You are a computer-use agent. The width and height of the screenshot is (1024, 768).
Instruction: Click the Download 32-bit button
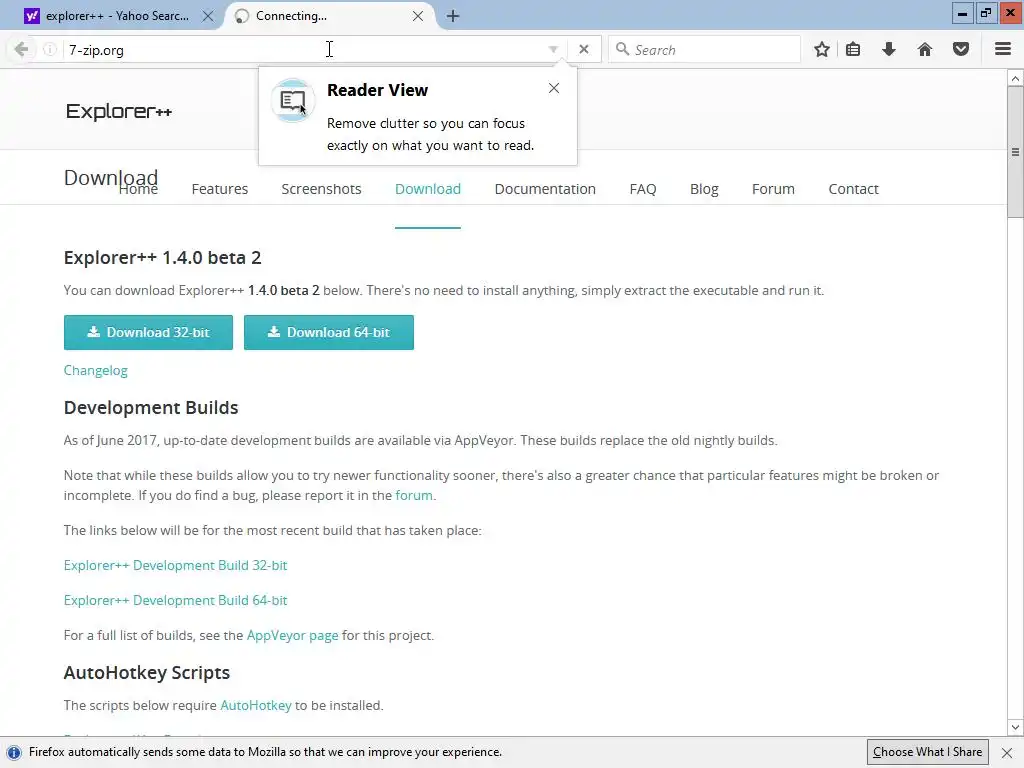point(148,332)
